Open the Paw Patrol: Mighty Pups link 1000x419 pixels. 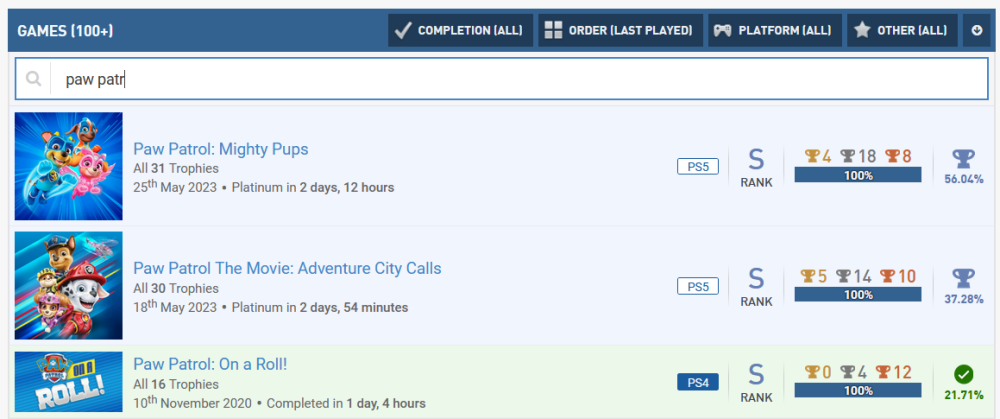(221, 149)
